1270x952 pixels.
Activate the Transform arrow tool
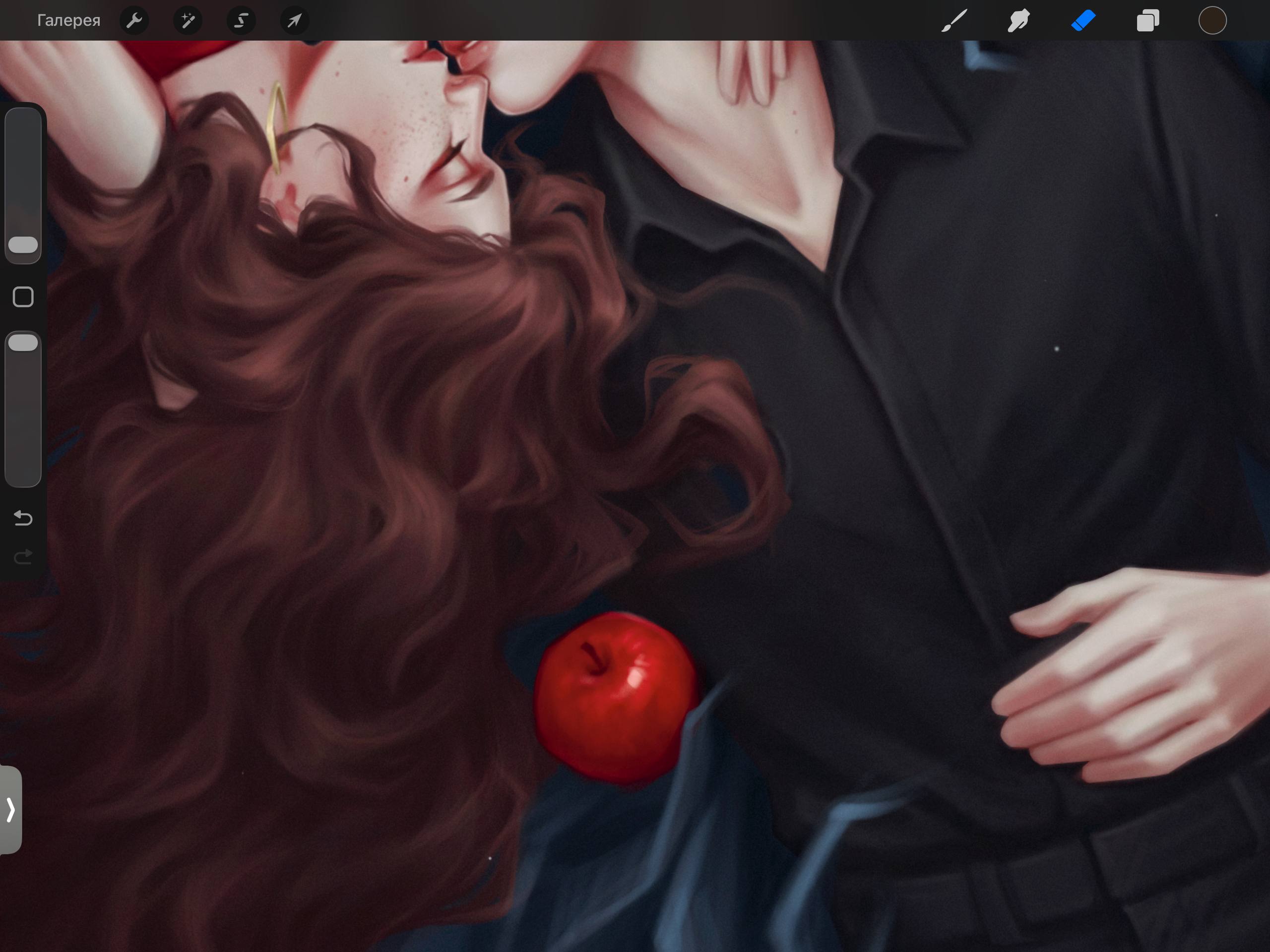click(x=295, y=21)
